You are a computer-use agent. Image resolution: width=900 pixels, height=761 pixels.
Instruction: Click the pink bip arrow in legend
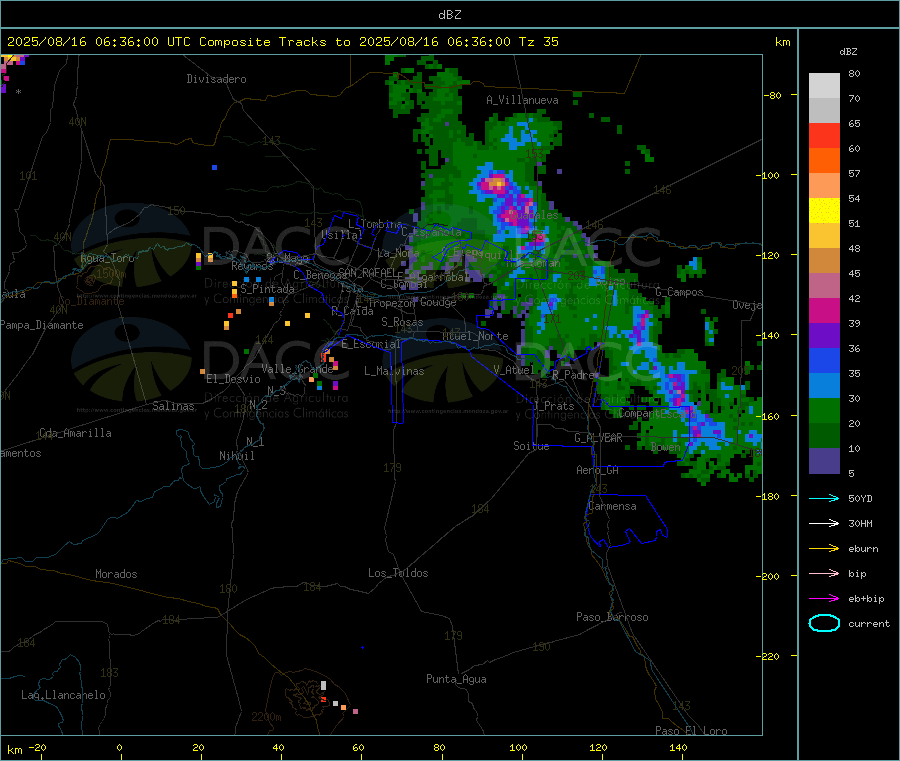(x=824, y=573)
